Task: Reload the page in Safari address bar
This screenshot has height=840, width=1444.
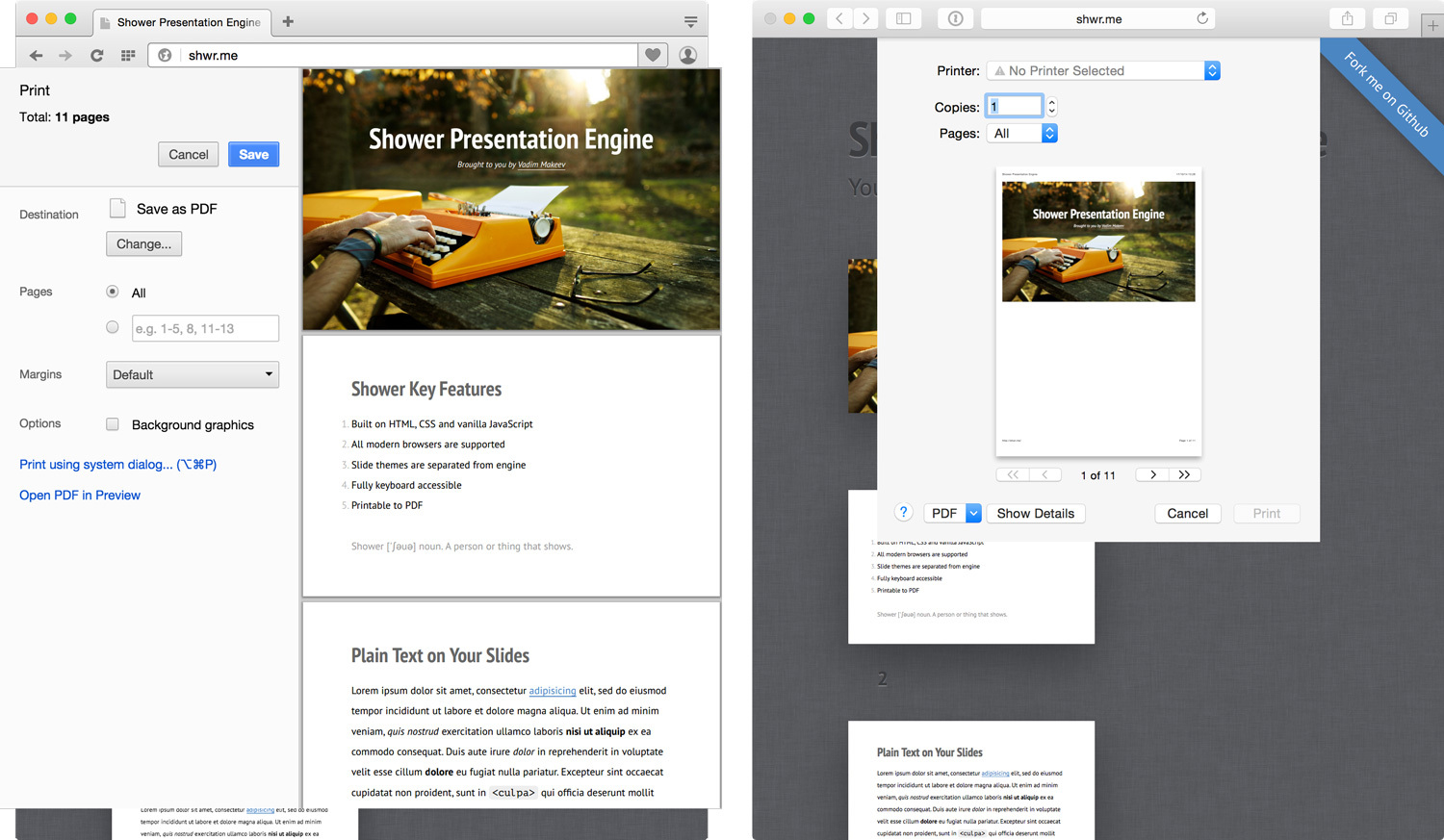Action: (x=1202, y=18)
